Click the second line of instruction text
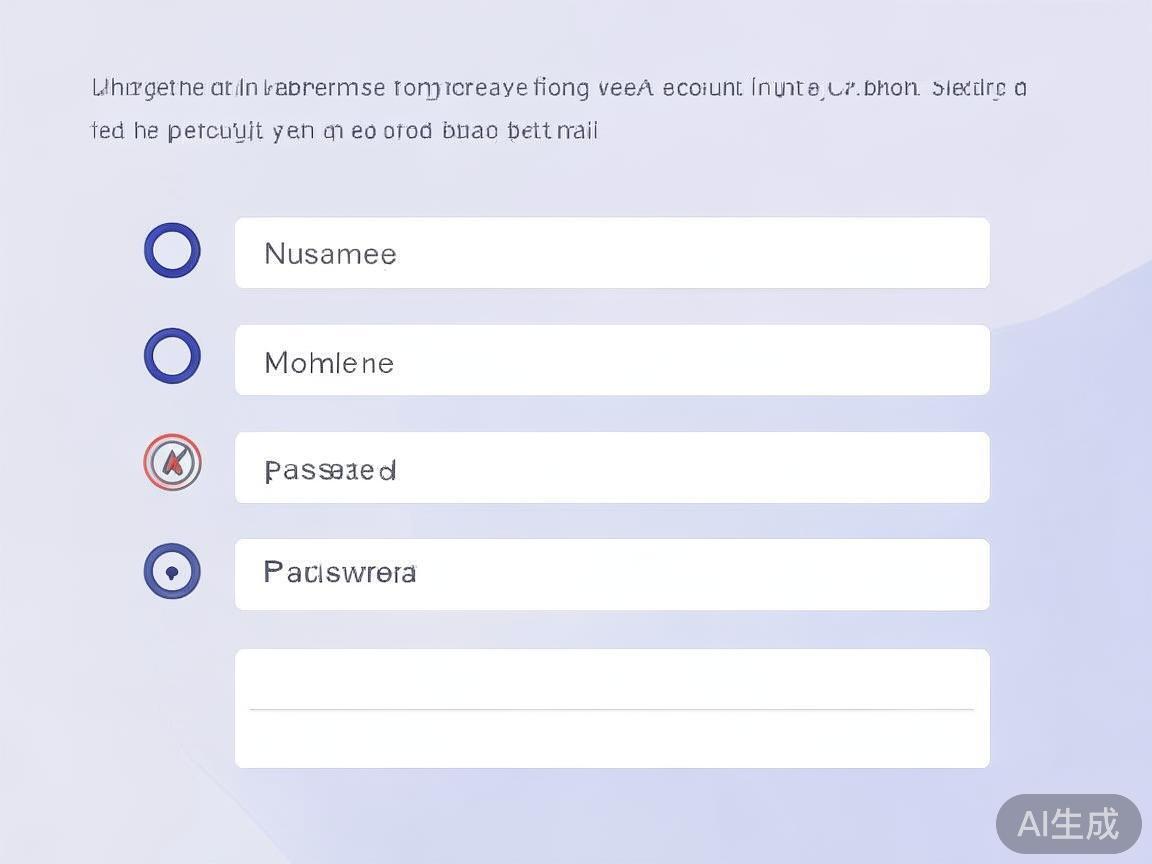Screen dimensions: 1152x864 (x=344, y=131)
